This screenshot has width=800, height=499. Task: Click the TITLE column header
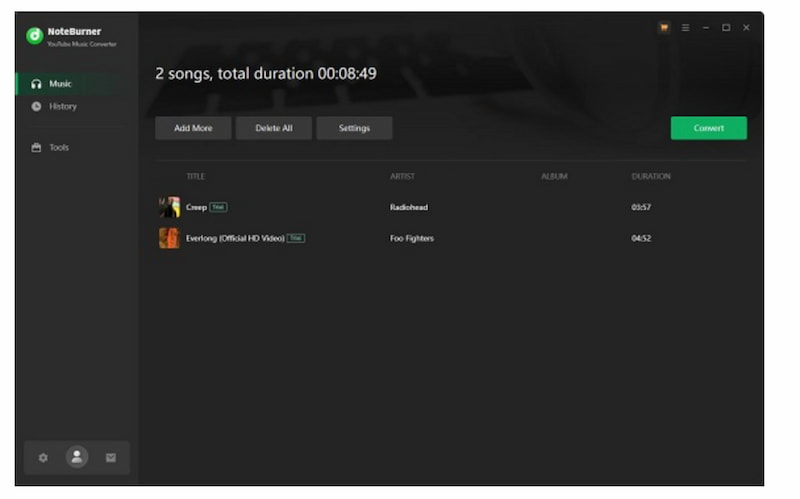(x=196, y=177)
